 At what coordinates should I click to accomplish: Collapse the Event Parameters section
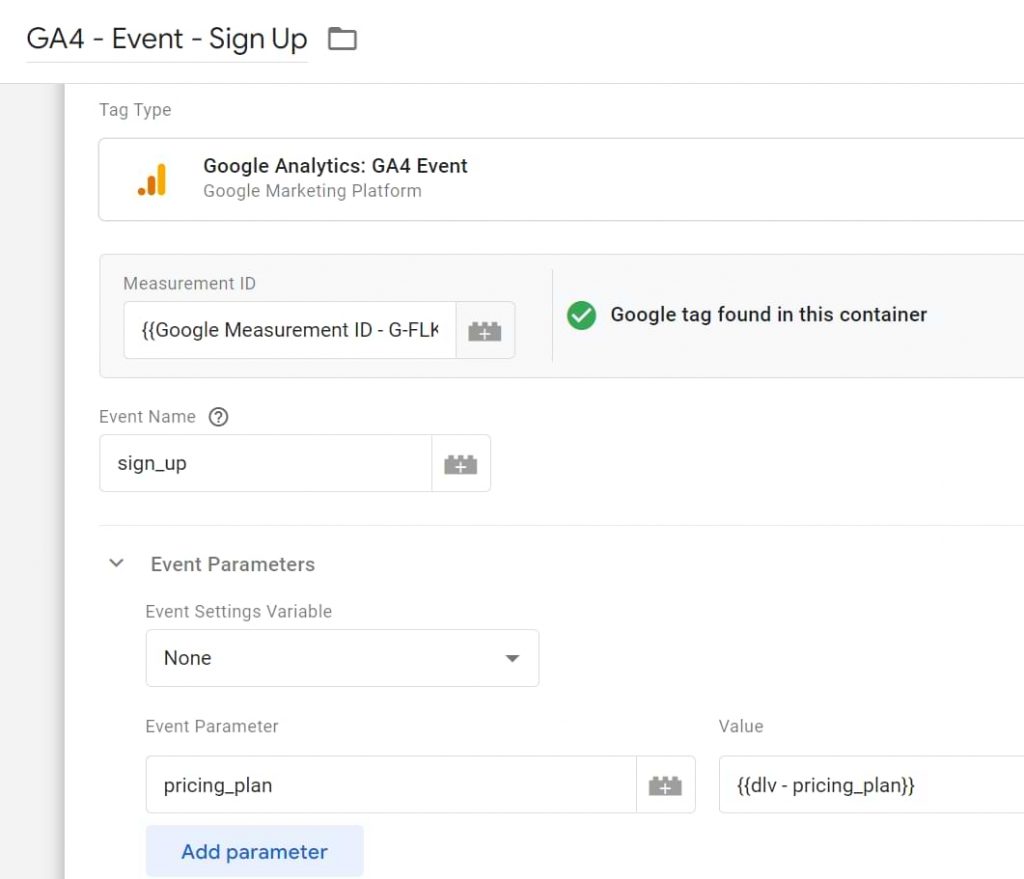pos(116,563)
